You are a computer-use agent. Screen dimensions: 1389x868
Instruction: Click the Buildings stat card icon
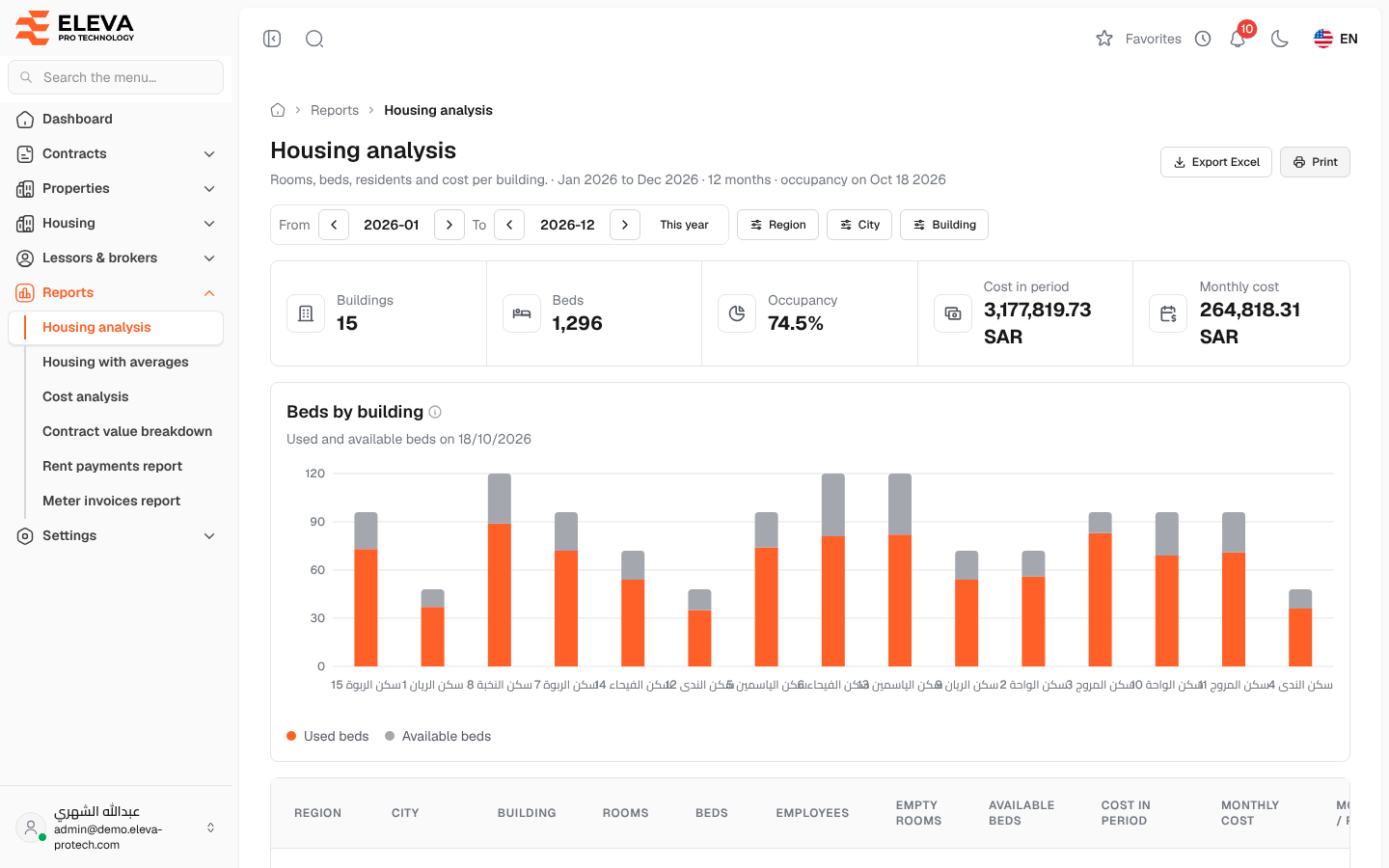306,313
